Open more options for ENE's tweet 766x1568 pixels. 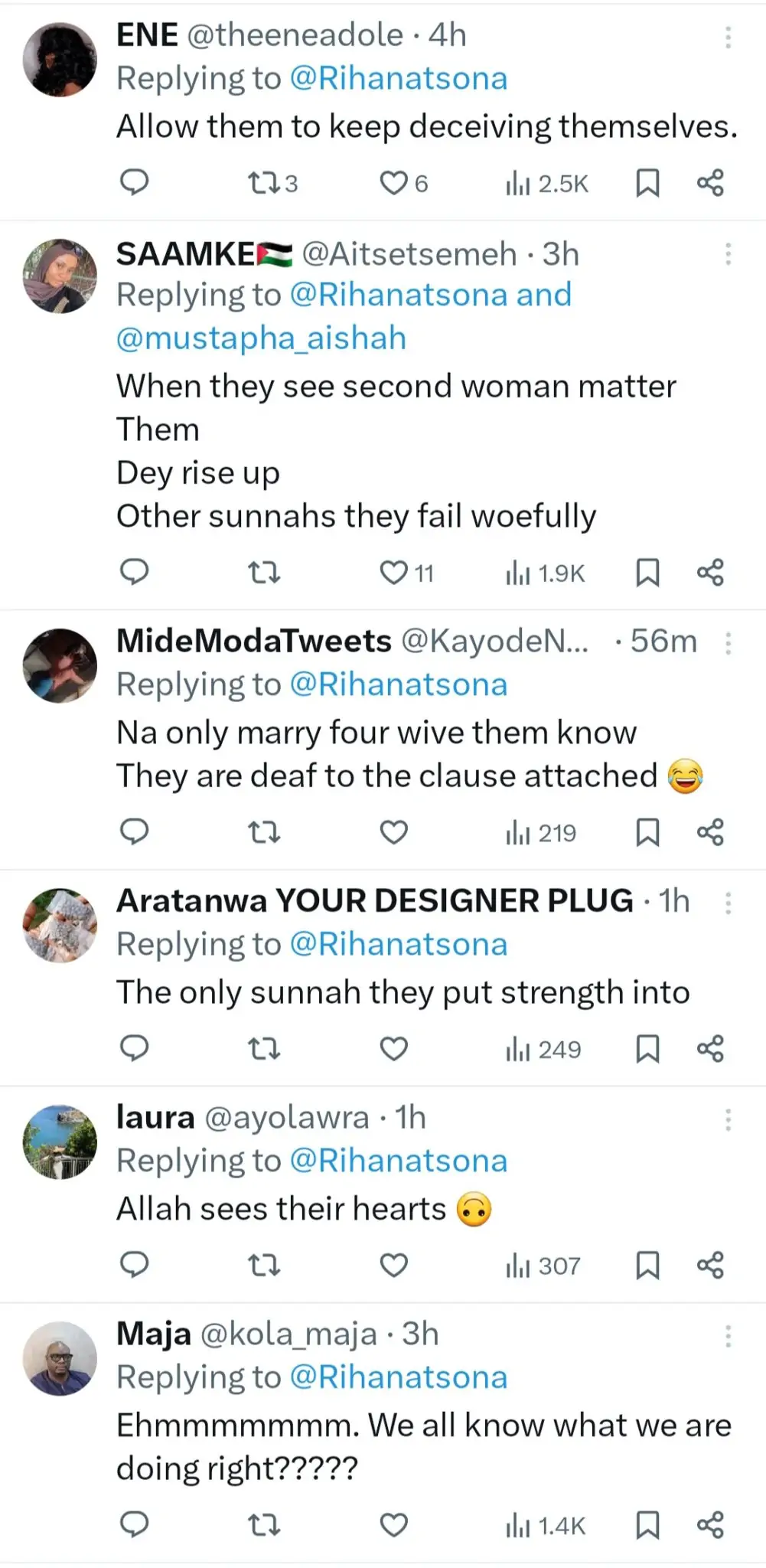728,37
